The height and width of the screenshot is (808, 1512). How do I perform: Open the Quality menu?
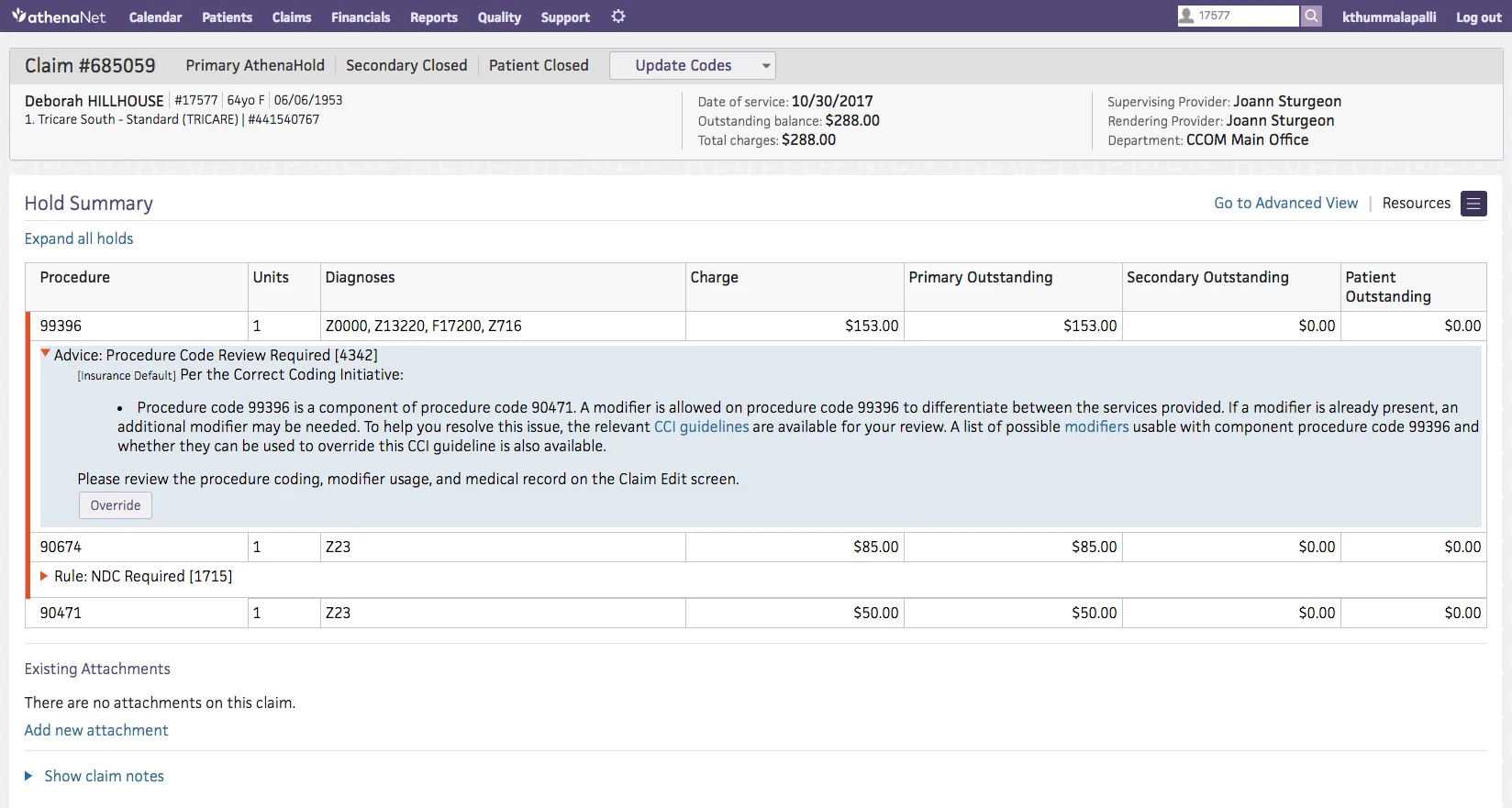click(x=499, y=17)
